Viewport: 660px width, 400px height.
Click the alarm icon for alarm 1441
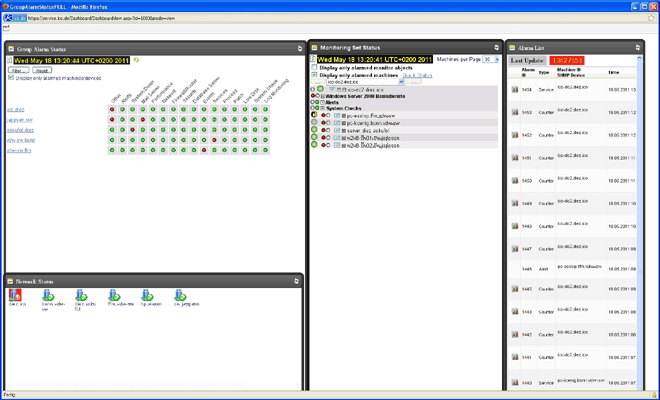515,357
